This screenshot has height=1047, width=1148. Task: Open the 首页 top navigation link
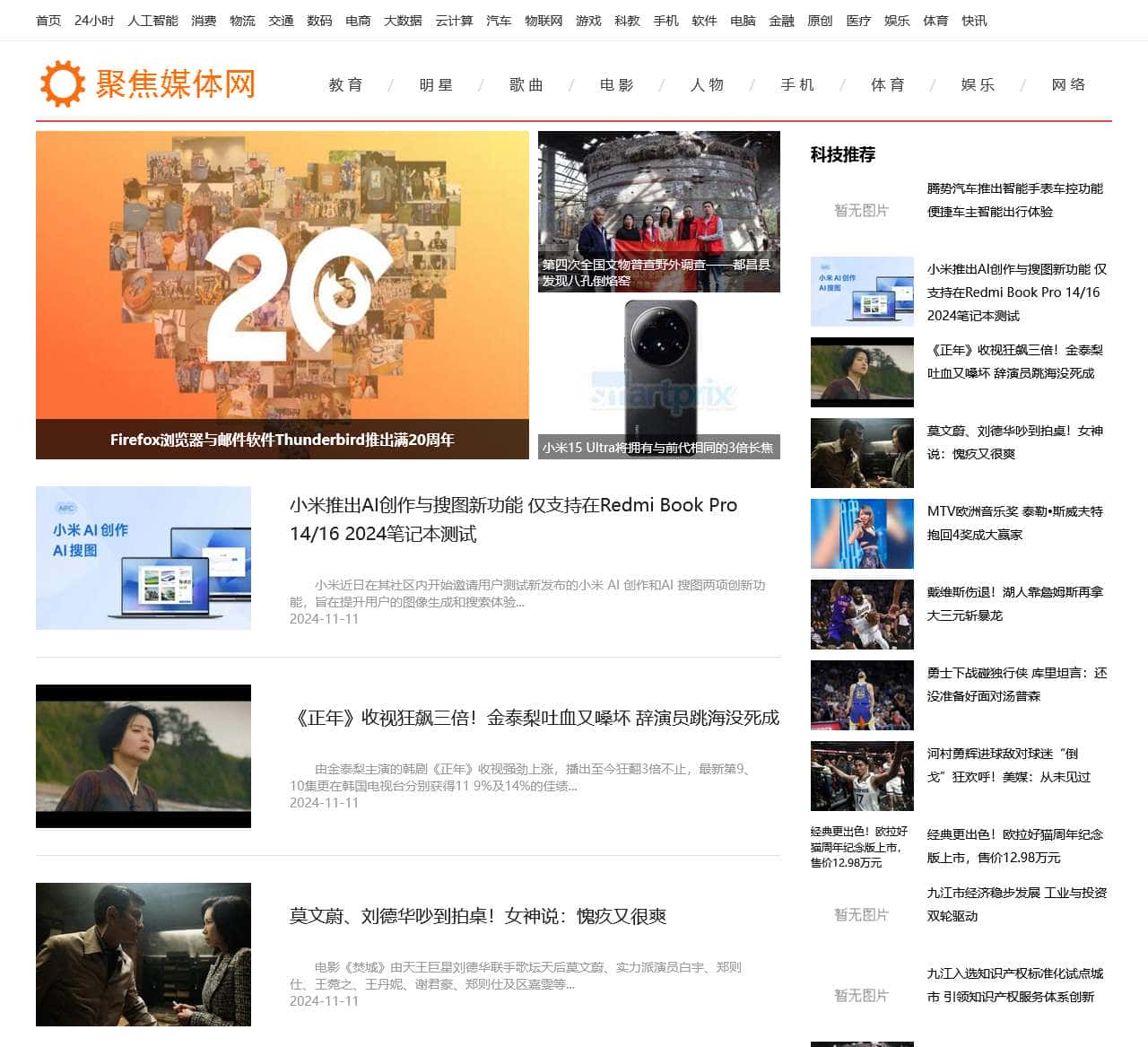pos(48,21)
